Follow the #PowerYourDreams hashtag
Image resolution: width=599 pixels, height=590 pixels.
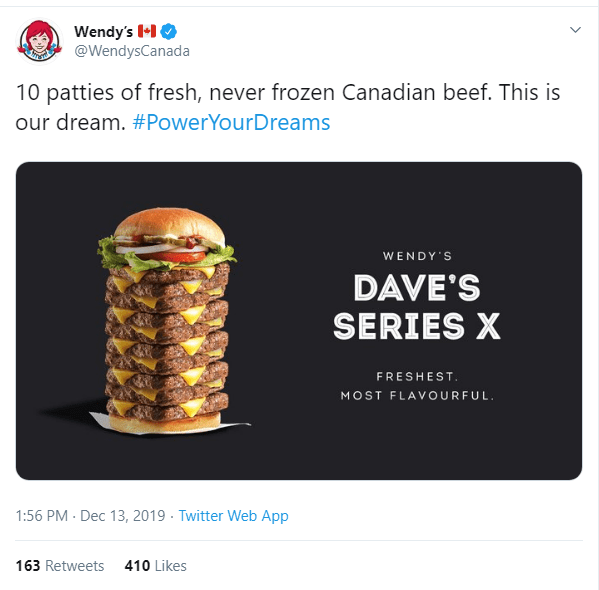(231, 123)
